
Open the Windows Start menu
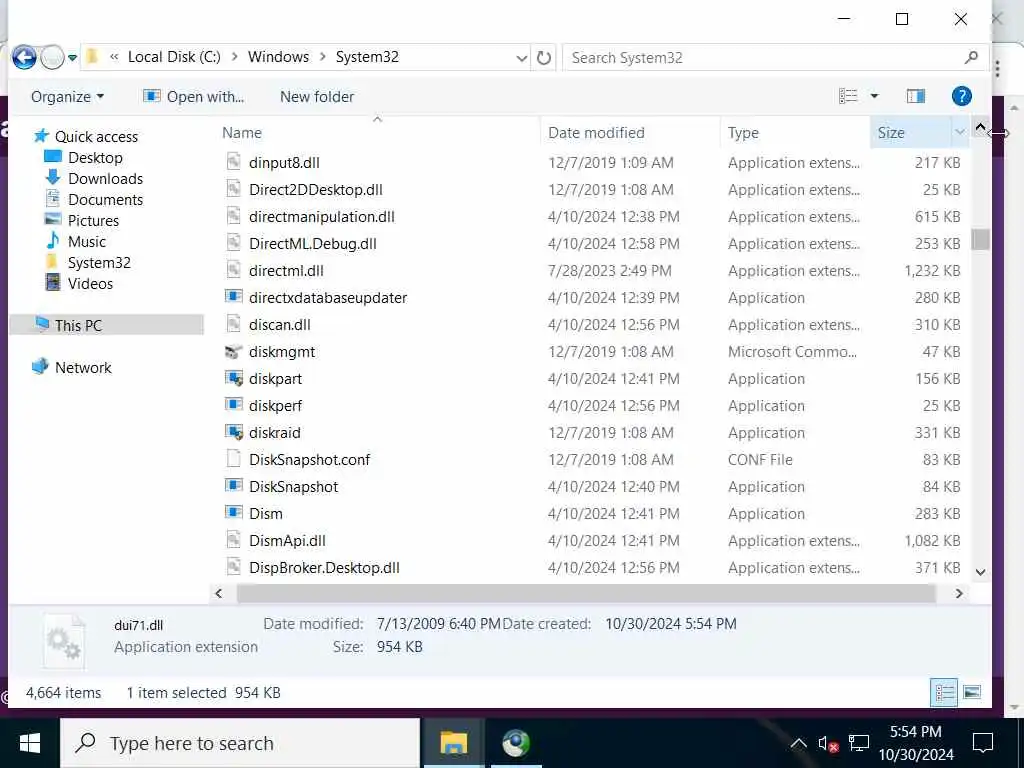[x=29, y=743]
